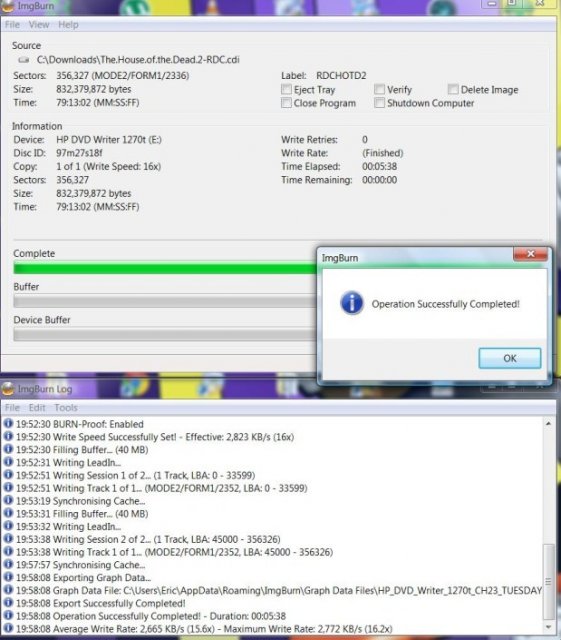
Task: Click info icon of Writing Session 1 of 2 entry
Action: coord(8,475)
